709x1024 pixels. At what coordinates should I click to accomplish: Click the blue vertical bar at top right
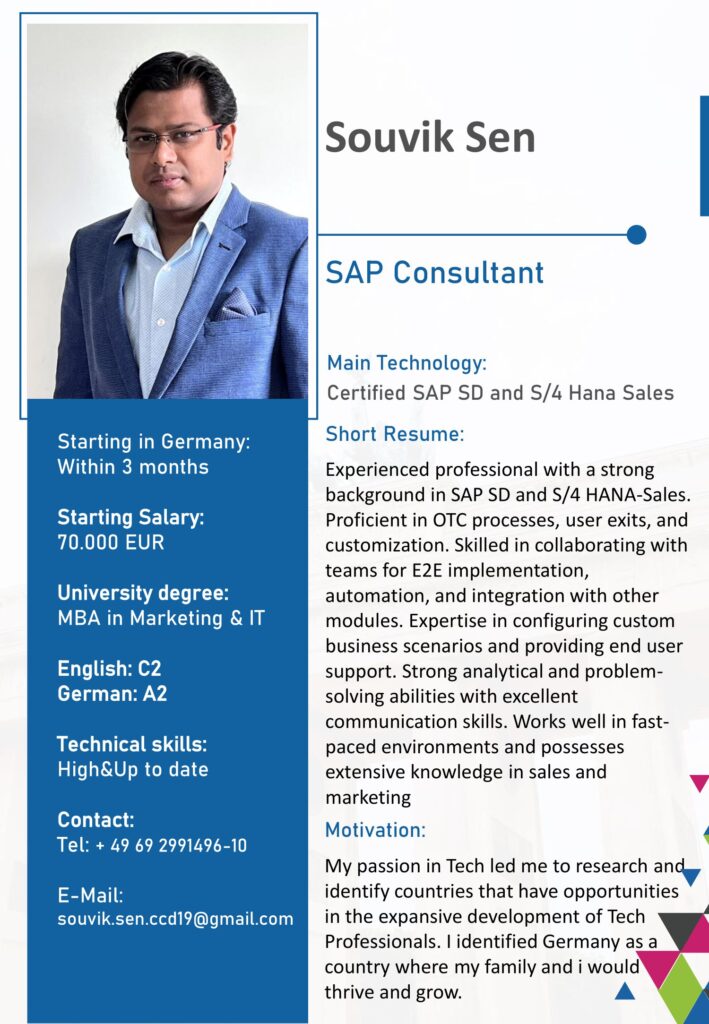click(x=704, y=157)
